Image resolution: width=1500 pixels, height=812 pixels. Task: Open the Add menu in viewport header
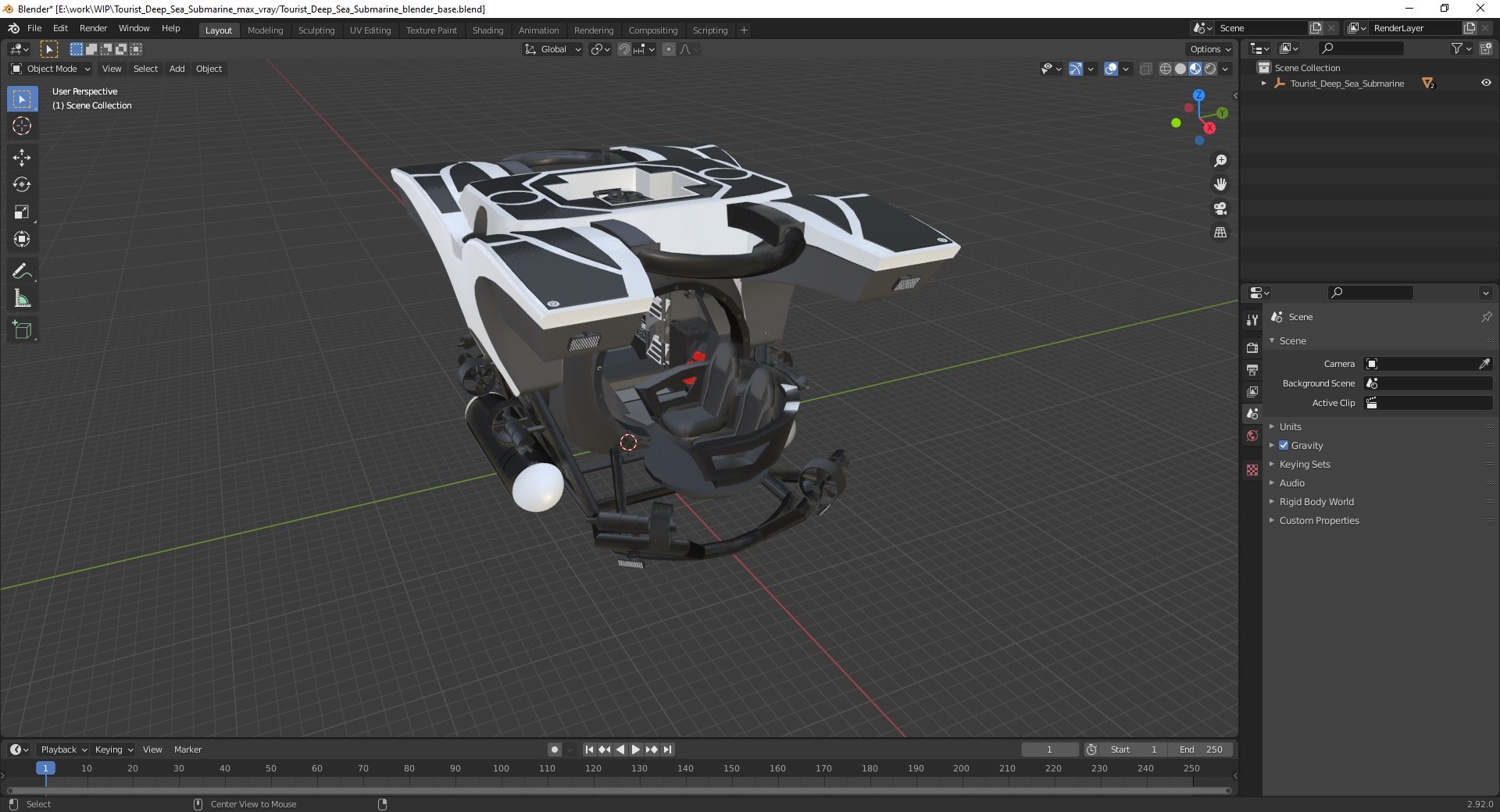pyautogui.click(x=177, y=69)
